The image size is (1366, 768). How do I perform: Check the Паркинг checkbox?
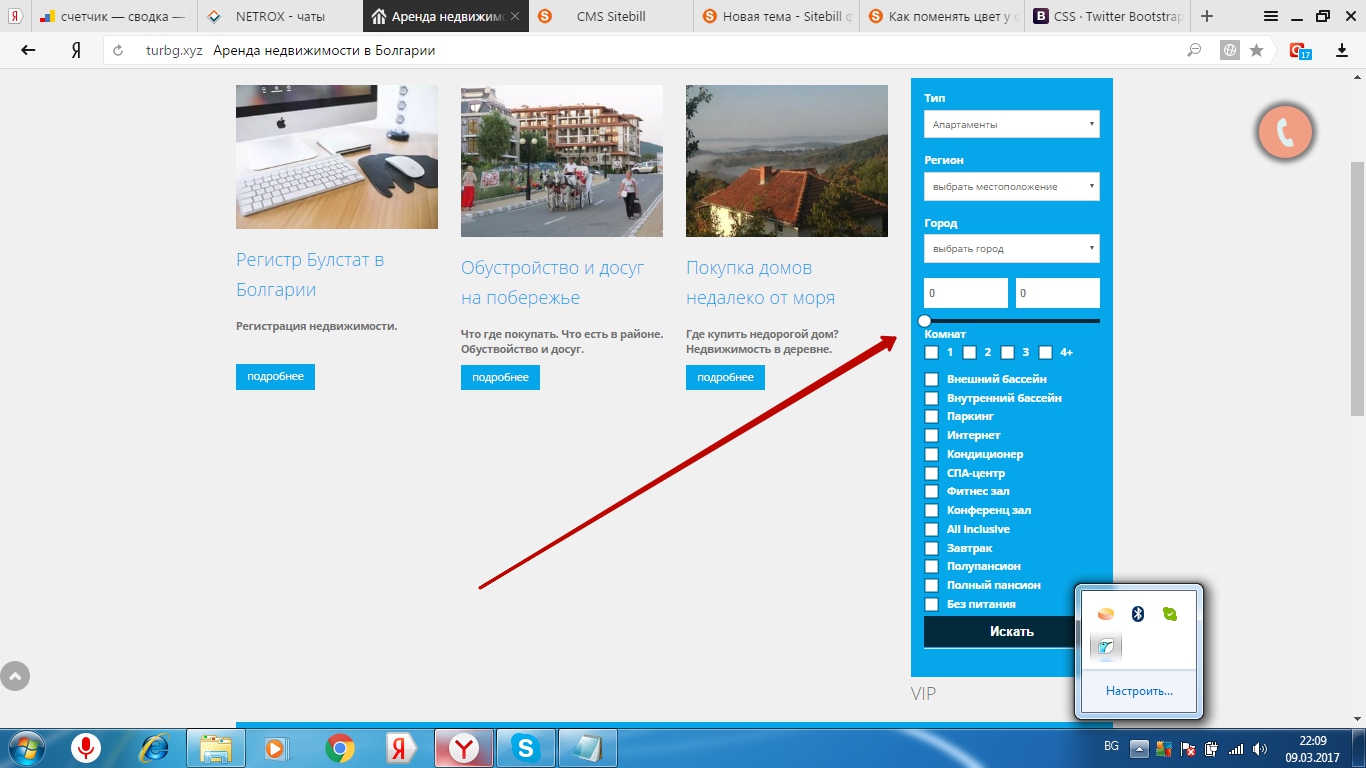pyautogui.click(x=932, y=416)
